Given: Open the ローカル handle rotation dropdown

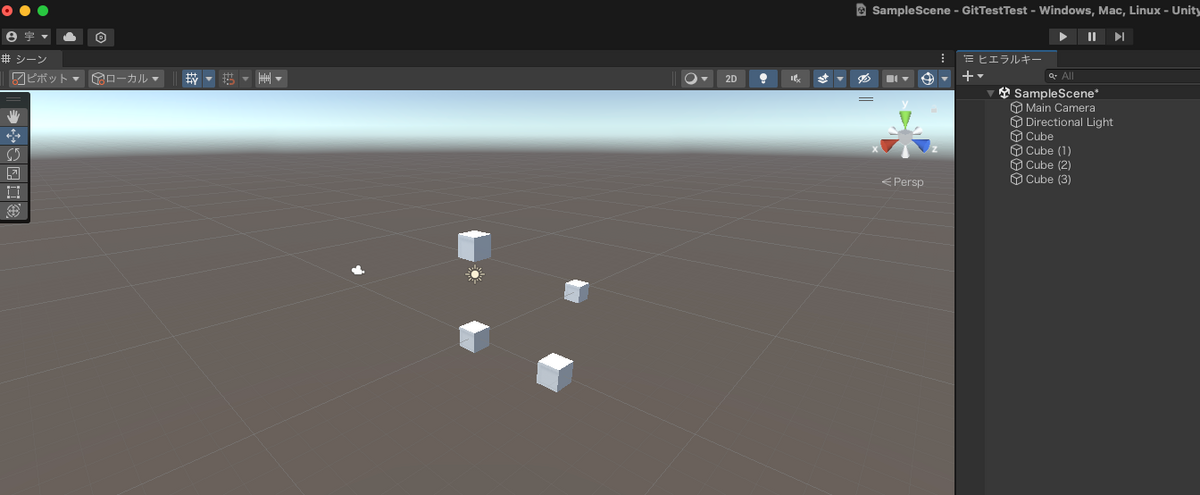Looking at the screenshot, I should pos(126,78).
